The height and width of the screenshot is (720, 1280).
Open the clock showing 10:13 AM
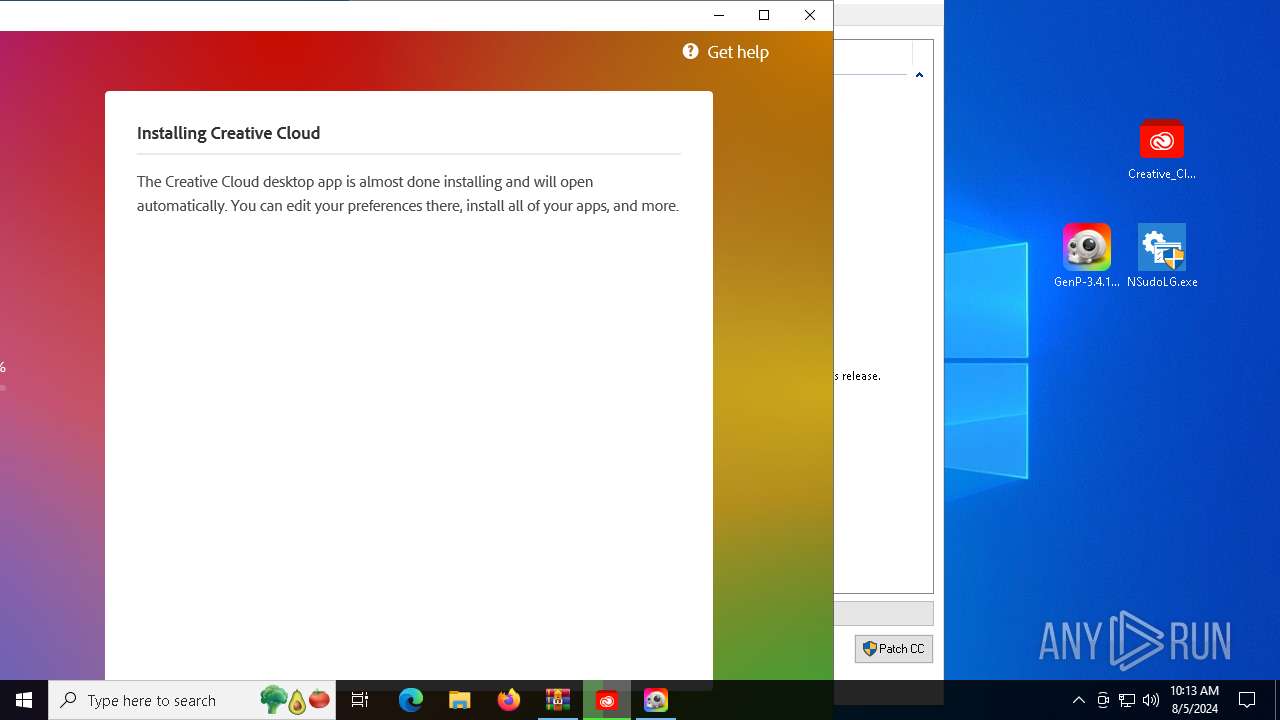[1194, 700]
